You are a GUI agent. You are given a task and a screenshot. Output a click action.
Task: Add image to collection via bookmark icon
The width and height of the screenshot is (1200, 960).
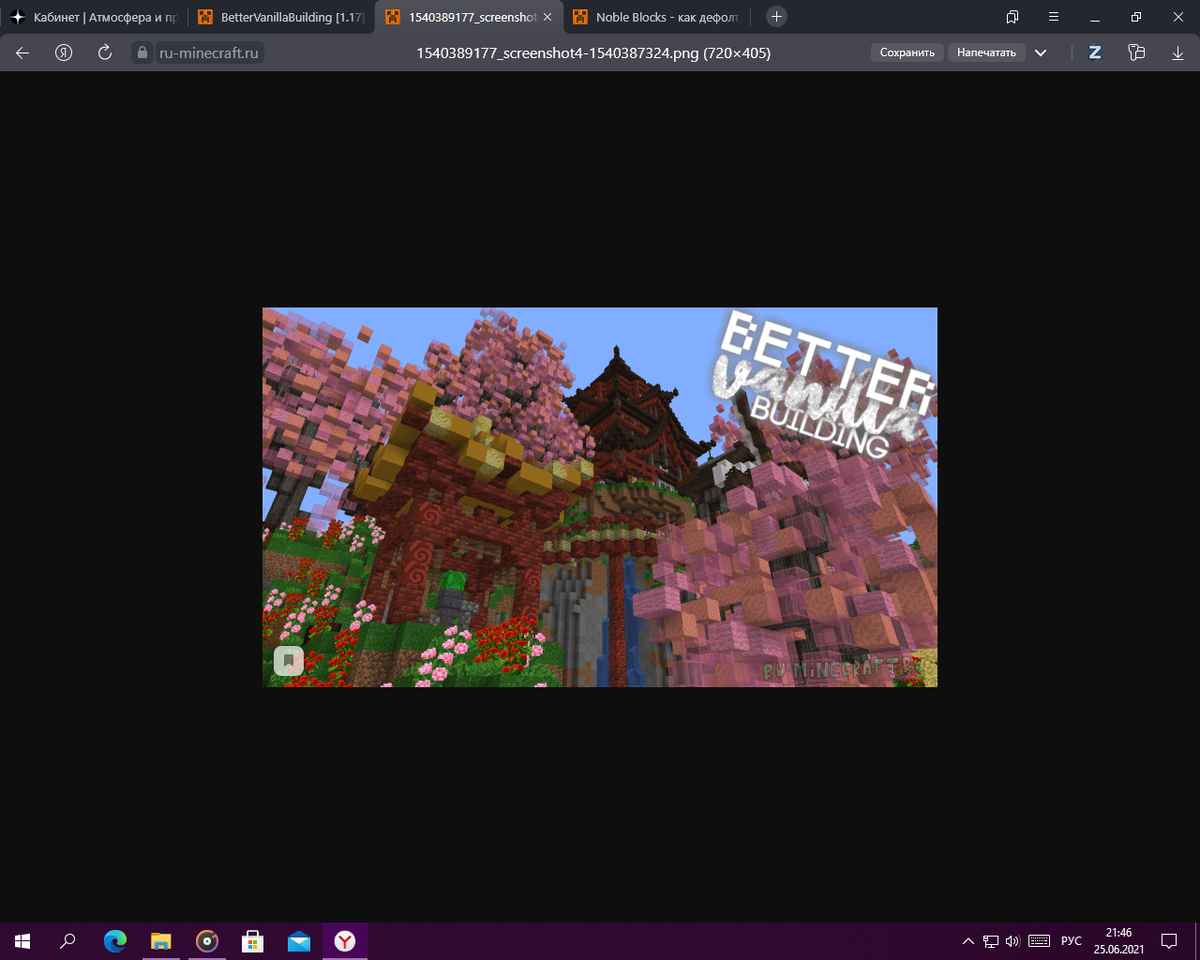288,661
